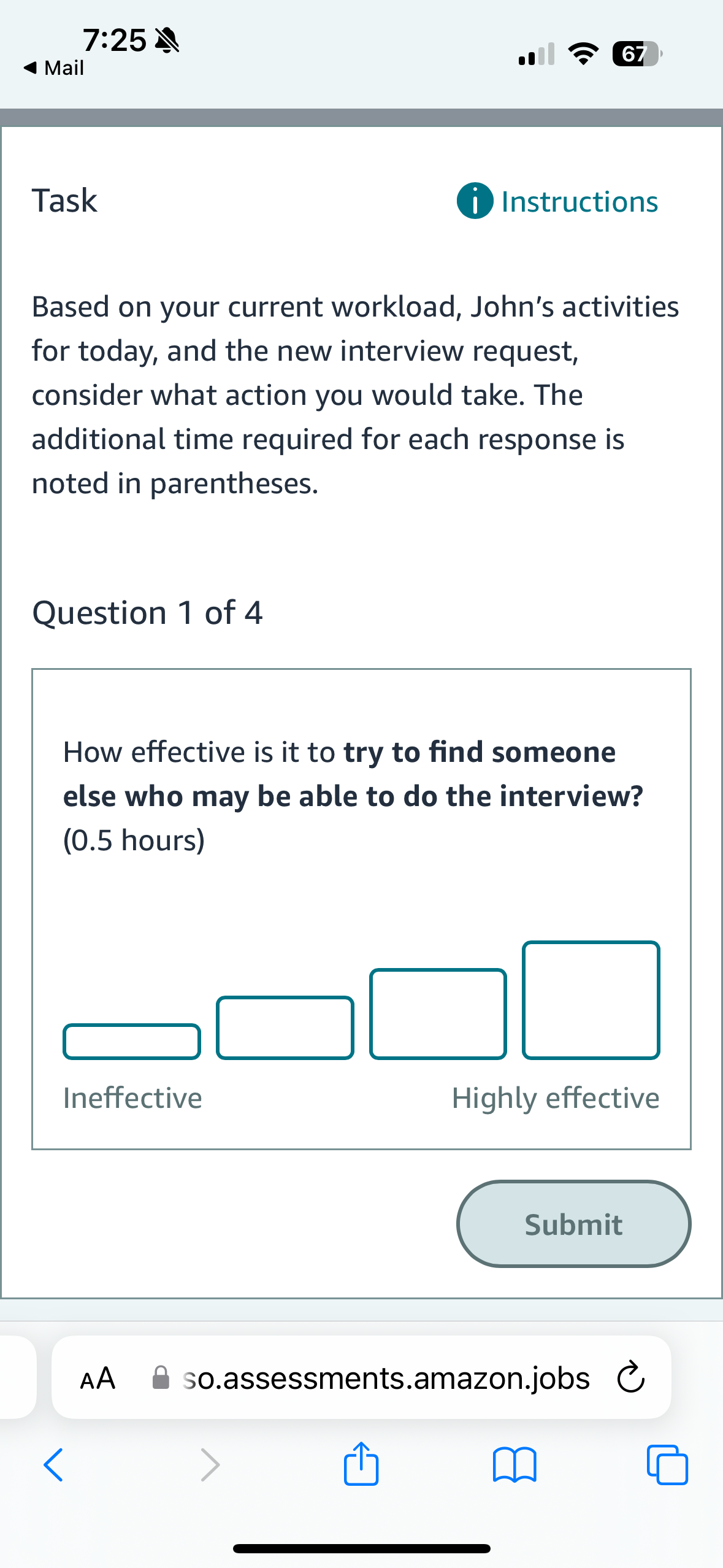Tap the Safari share icon
The width and height of the screenshot is (723, 1568).
point(361,1466)
